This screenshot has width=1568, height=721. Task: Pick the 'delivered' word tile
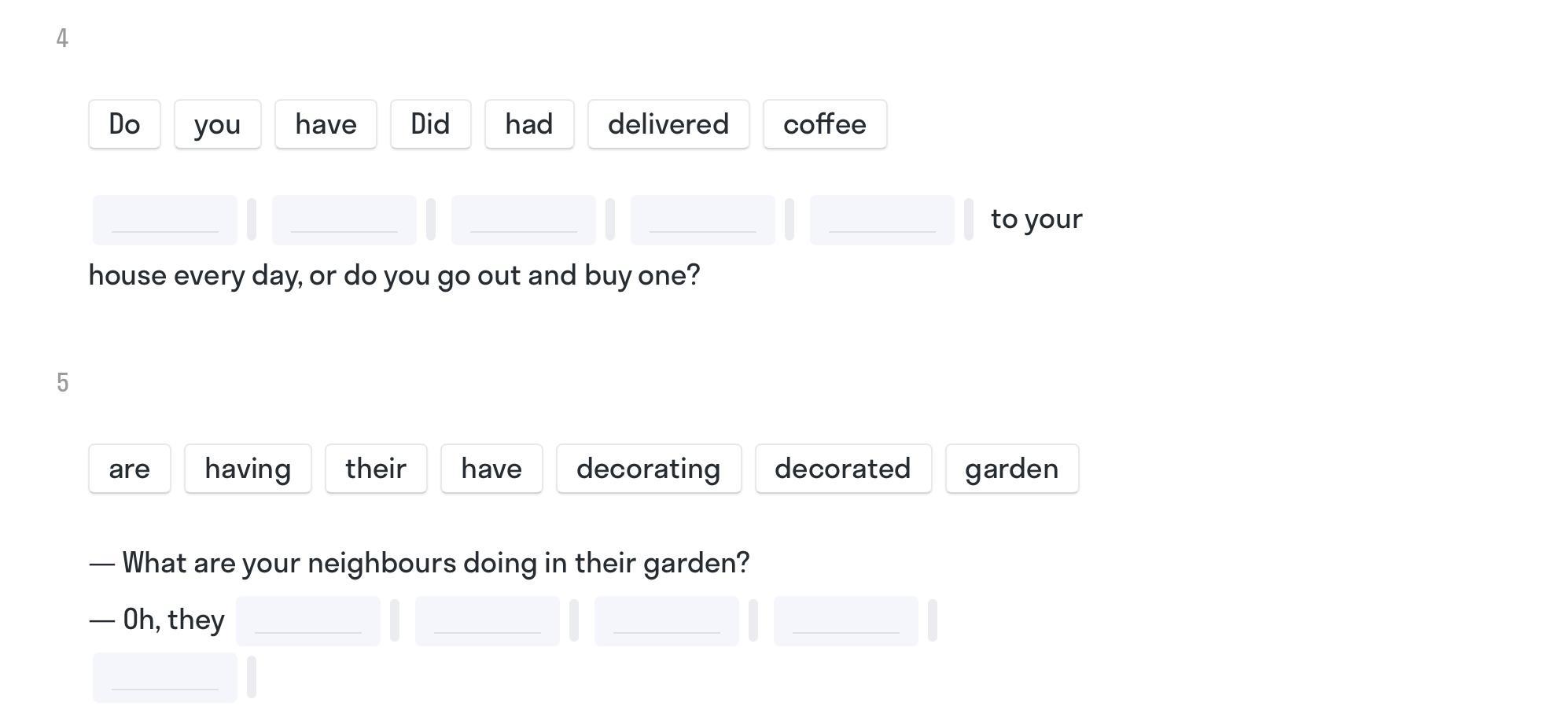(x=668, y=124)
